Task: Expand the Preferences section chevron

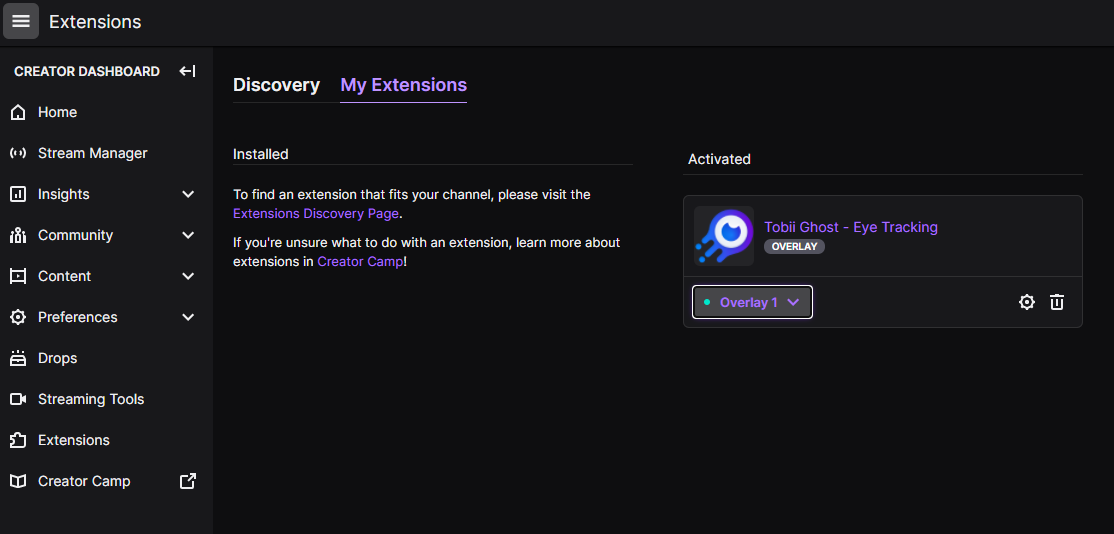Action: [188, 317]
